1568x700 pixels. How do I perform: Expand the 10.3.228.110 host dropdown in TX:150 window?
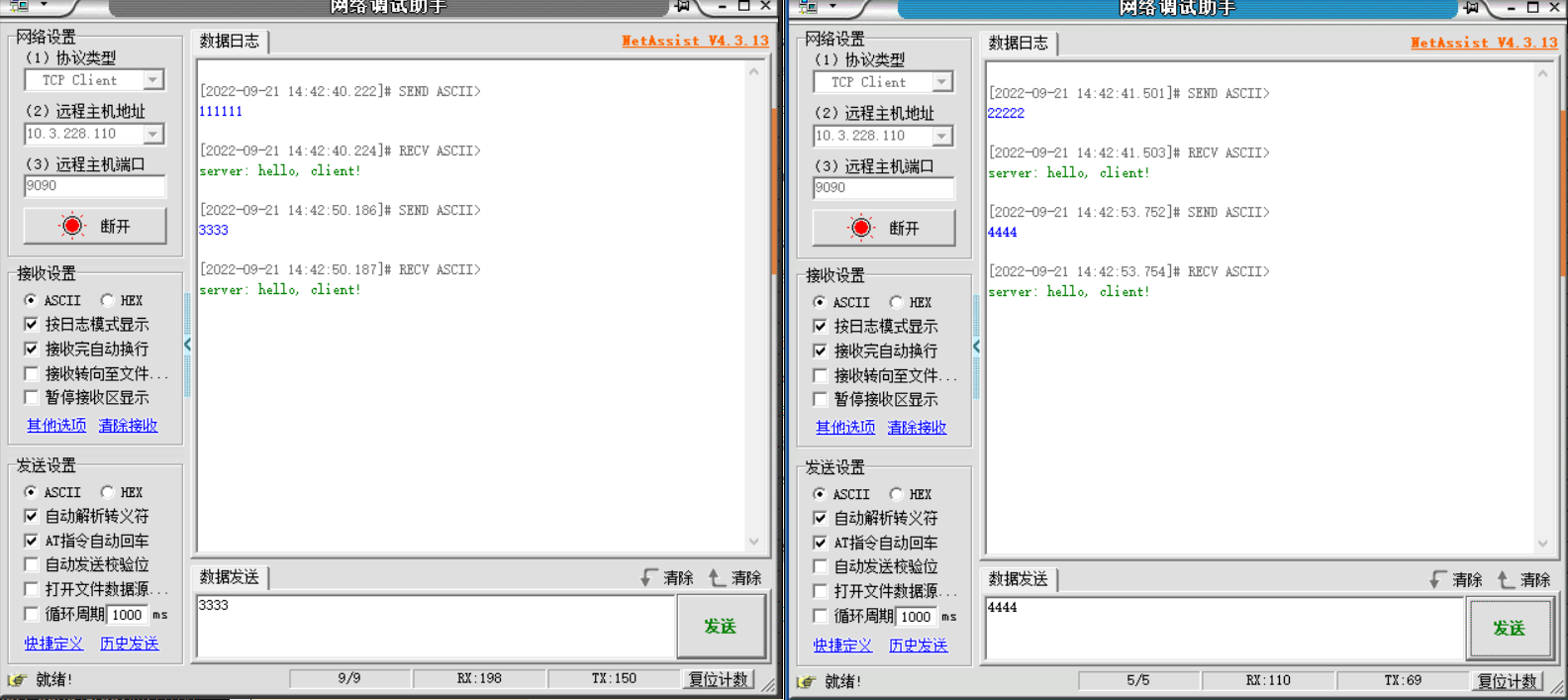click(153, 134)
